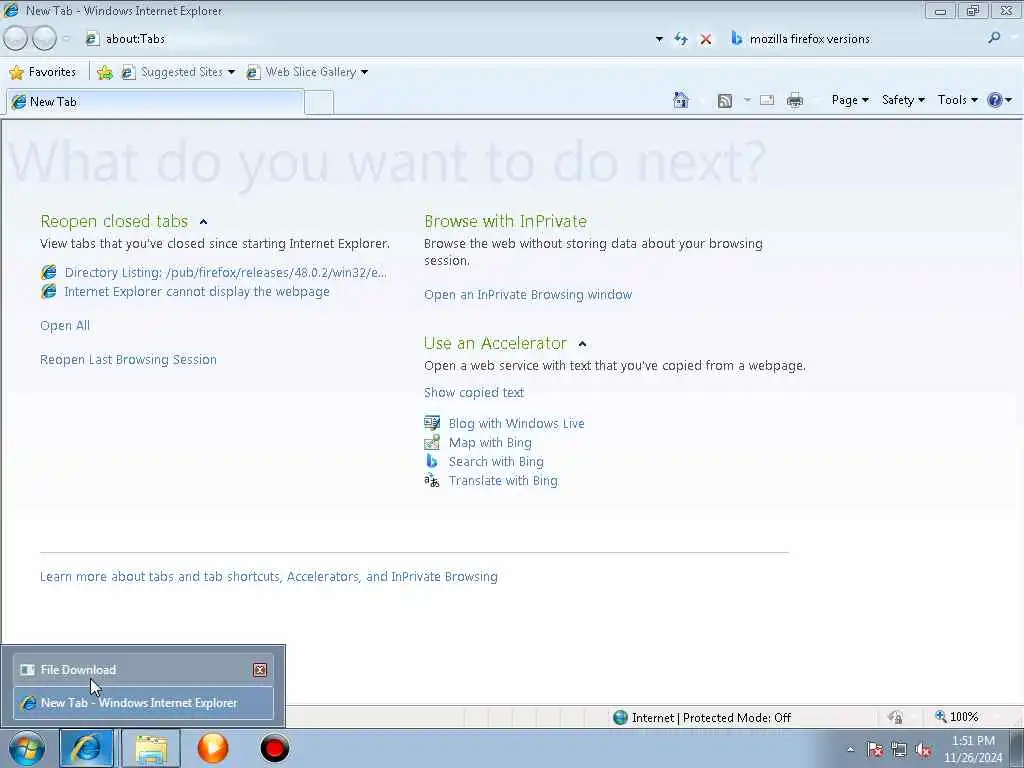1024x768 pixels.
Task: Click the Browse with InPrivate heading
Action: pos(505,221)
